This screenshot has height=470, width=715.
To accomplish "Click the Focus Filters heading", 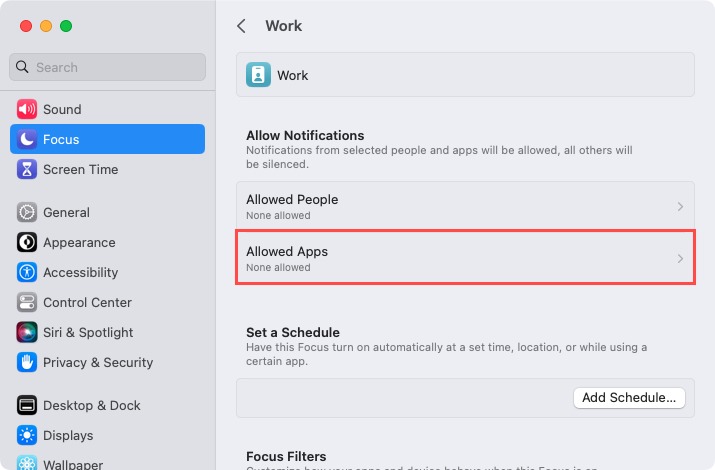I will pos(286,456).
